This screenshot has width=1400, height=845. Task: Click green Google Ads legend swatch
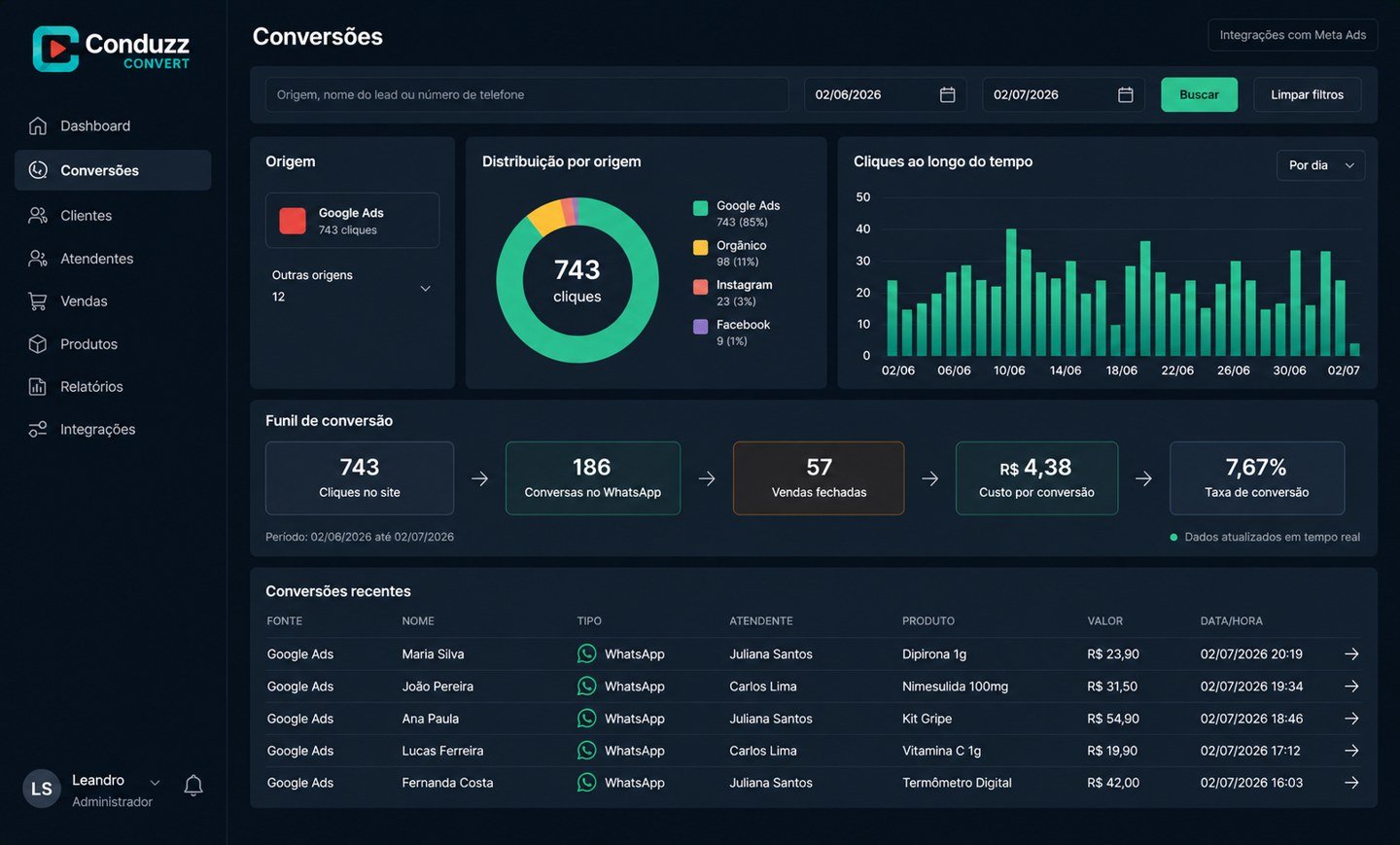(700, 208)
